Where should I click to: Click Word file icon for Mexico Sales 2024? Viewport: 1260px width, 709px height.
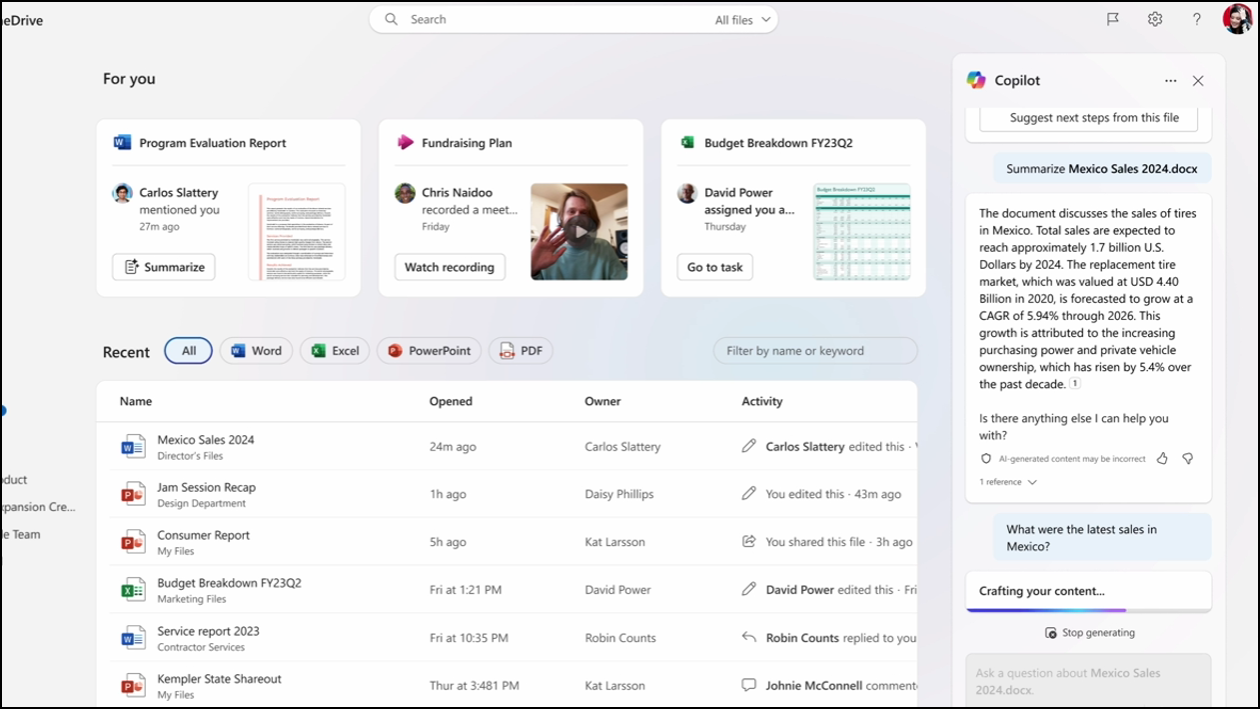click(x=133, y=447)
